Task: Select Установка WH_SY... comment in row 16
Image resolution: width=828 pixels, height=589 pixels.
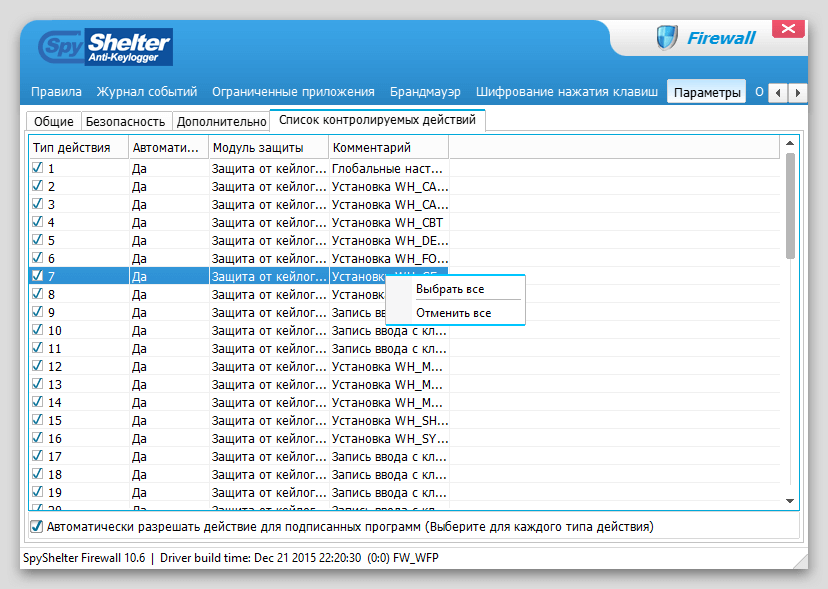Action: pyautogui.click(x=390, y=438)
